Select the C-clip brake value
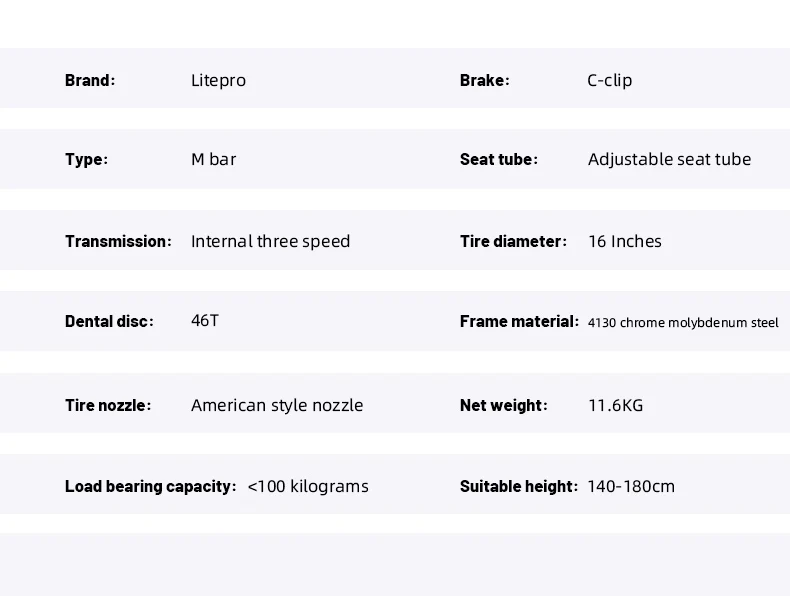Image resolution: width=790 pixels, height=596 pixels. (609, 80)
